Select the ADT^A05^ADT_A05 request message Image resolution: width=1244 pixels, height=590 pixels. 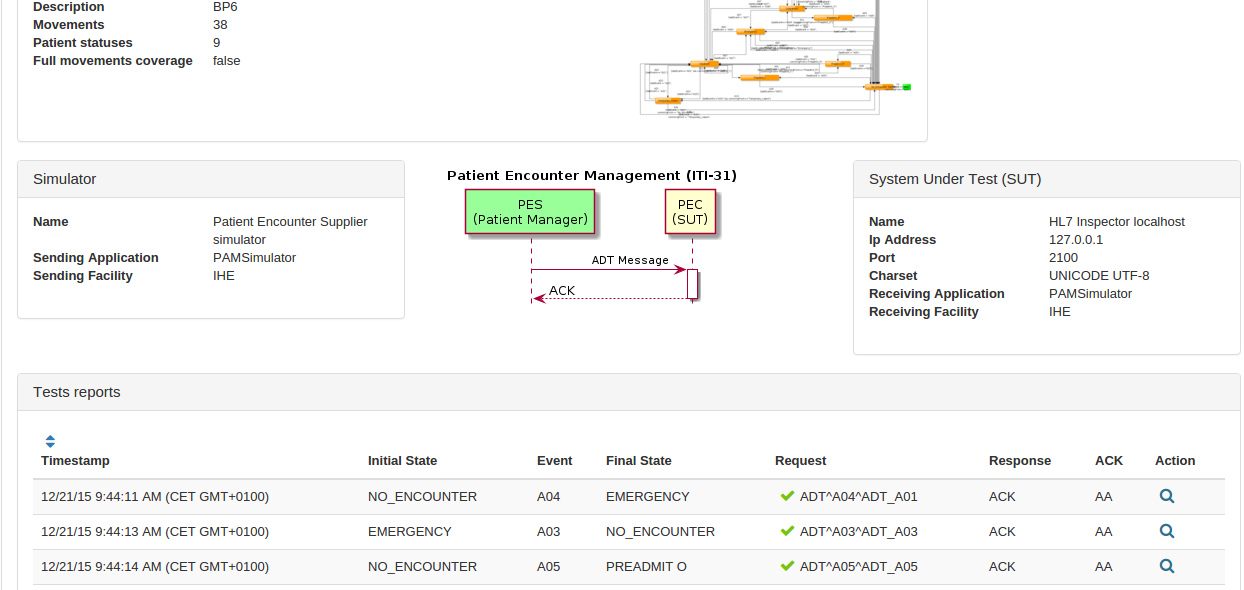click(x=858, y=567)
